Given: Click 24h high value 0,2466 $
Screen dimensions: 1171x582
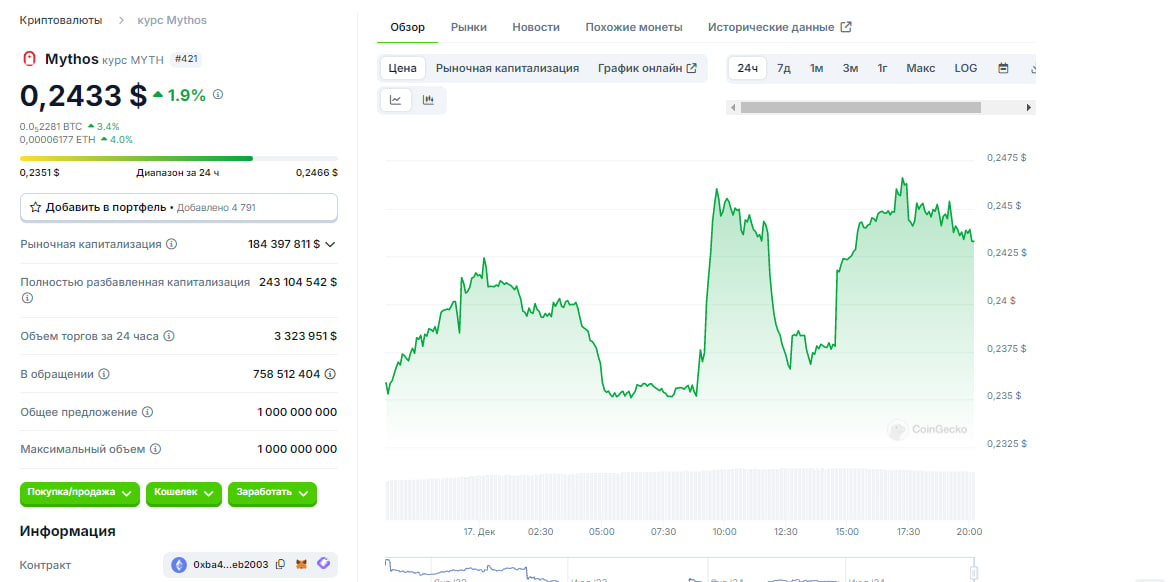Looking at the screenshot, I should click(317, 173).
